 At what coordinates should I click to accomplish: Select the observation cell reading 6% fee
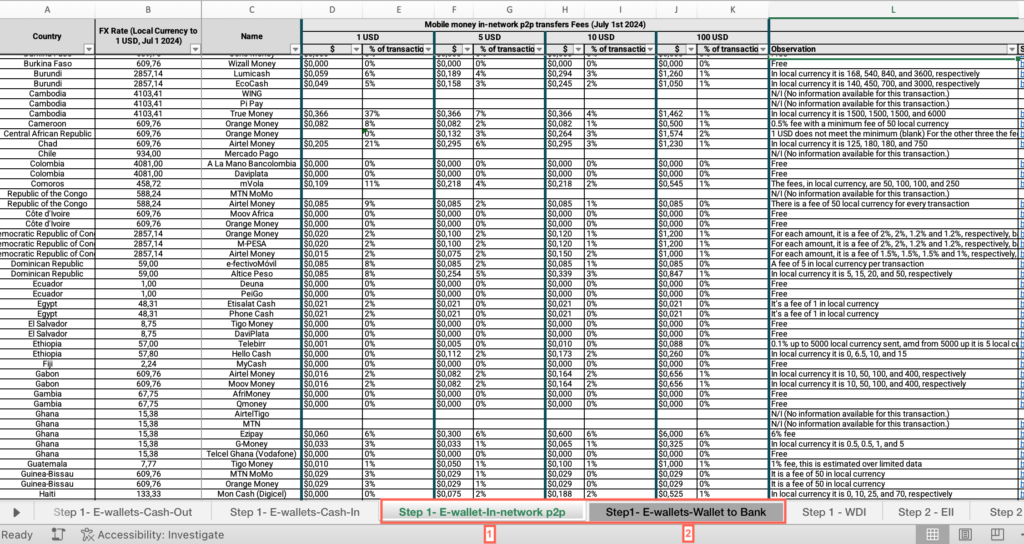(x=893, y=434)
